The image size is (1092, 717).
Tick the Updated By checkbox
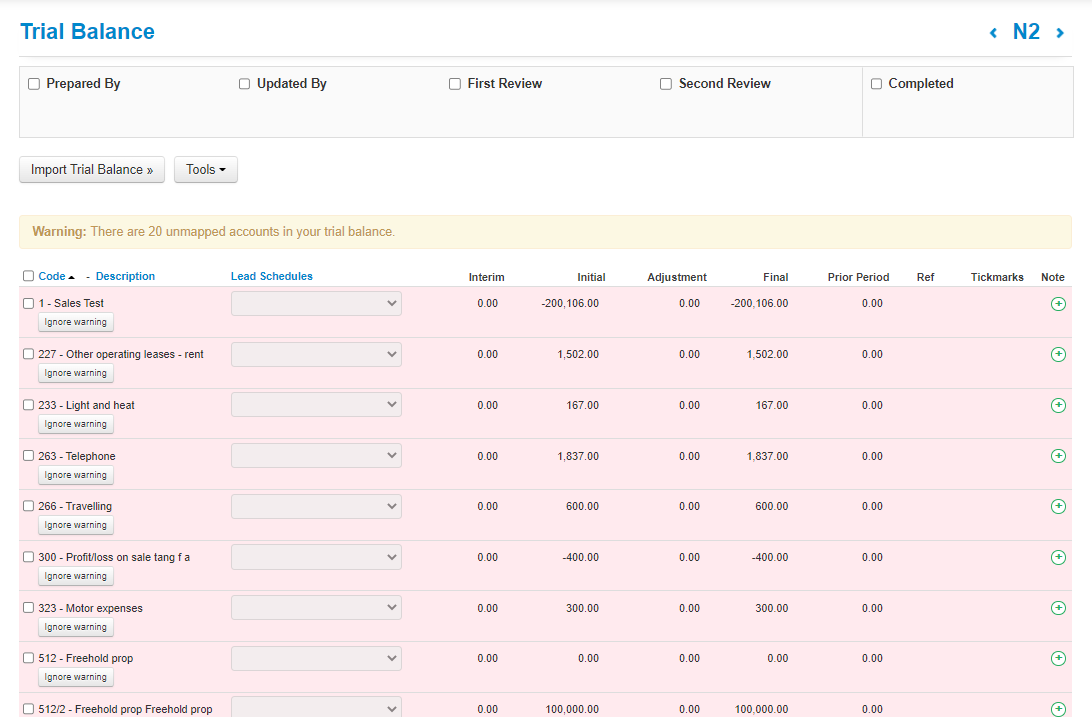pyautogui.click(x=244, y=84)
